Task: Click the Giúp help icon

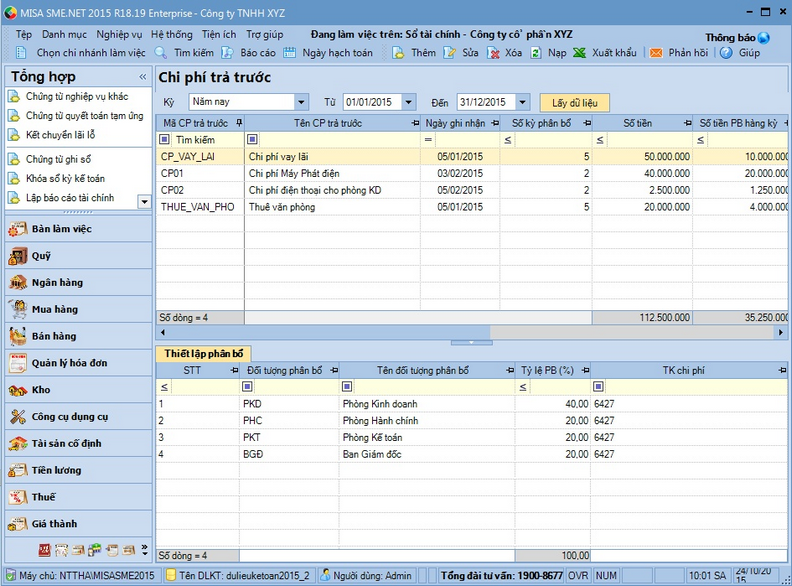Action: pyautogui.click(x=726, y=53)
